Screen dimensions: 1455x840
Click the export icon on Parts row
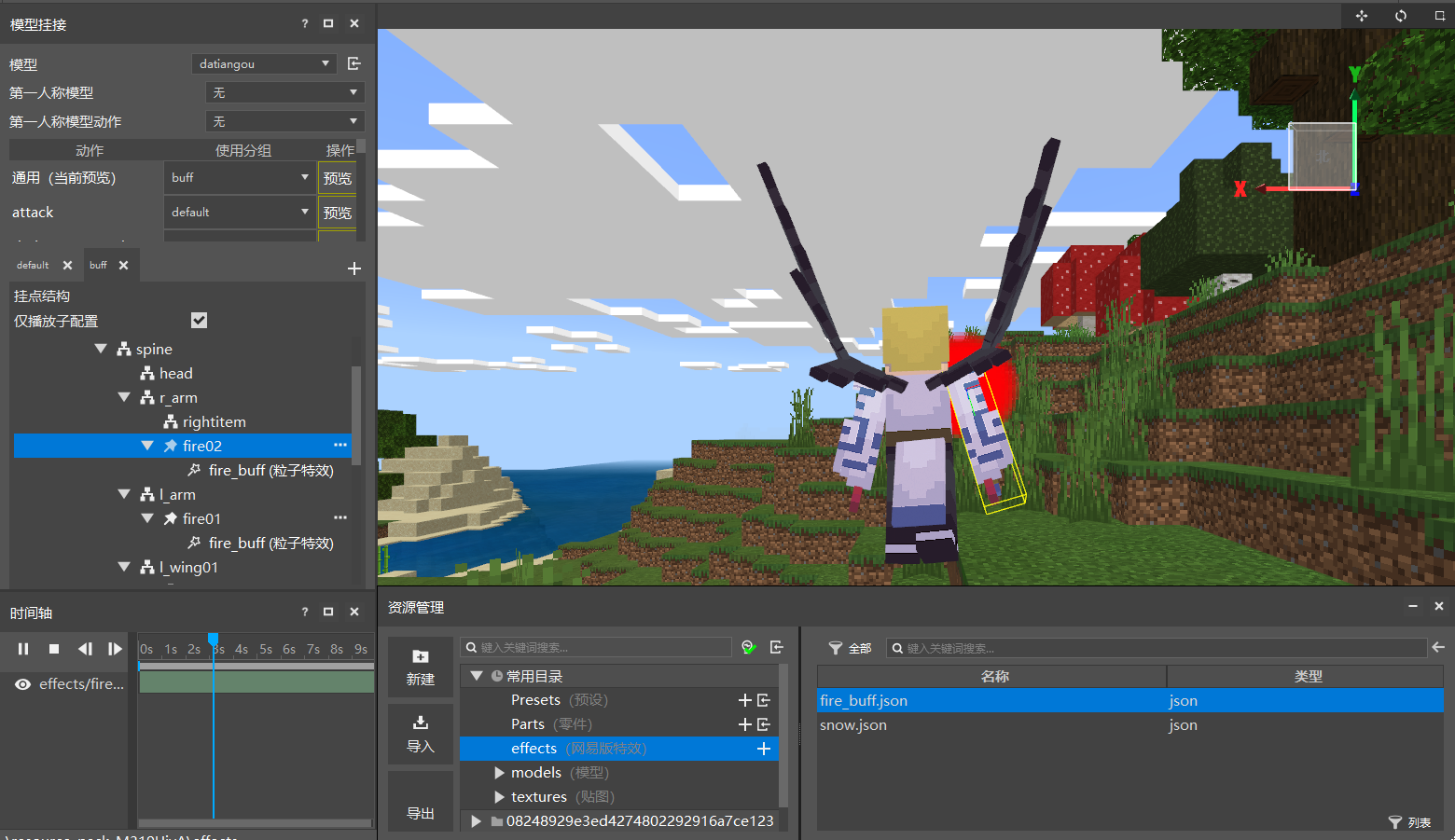pyautogui.click(x=764, y=724)
